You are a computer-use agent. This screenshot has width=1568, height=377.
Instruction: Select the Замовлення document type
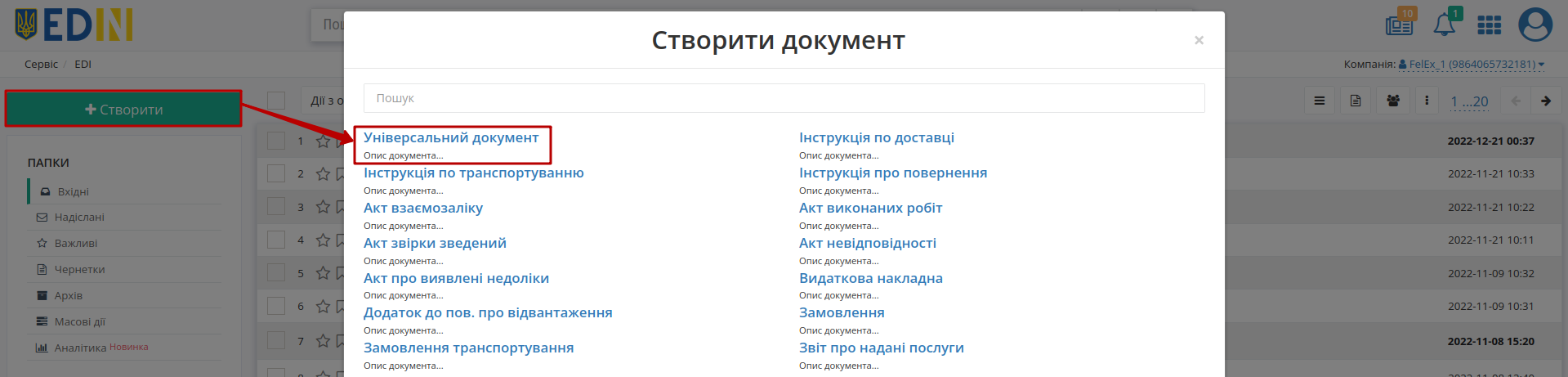click(842, 312)
